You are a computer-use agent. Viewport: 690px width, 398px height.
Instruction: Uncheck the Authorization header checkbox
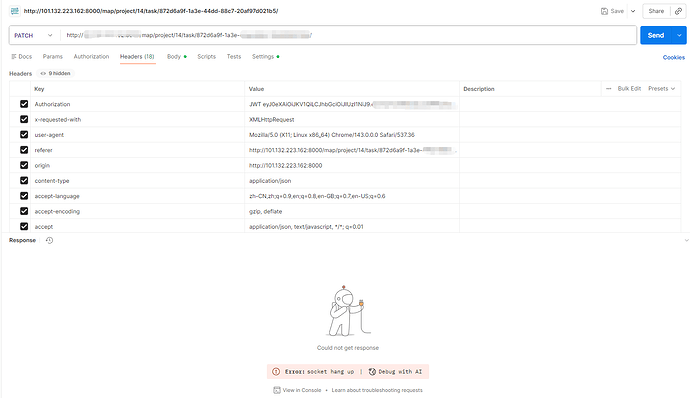[24, 104]
